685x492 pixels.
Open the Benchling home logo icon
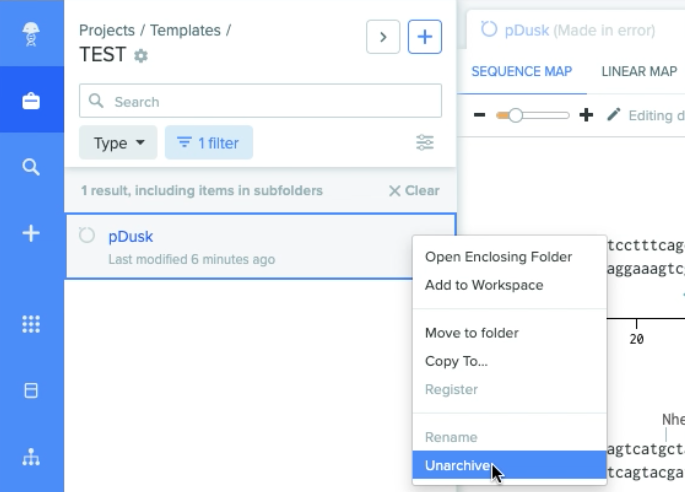[31, 34]
